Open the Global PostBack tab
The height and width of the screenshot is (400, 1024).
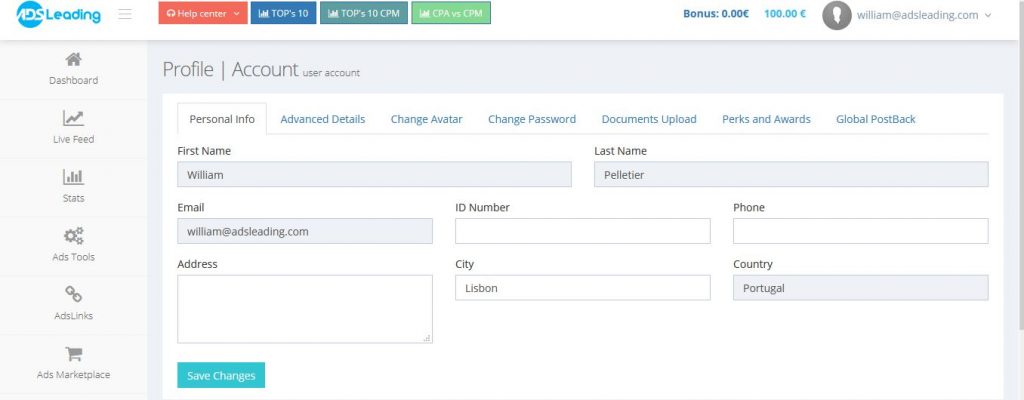click(876, 119)
